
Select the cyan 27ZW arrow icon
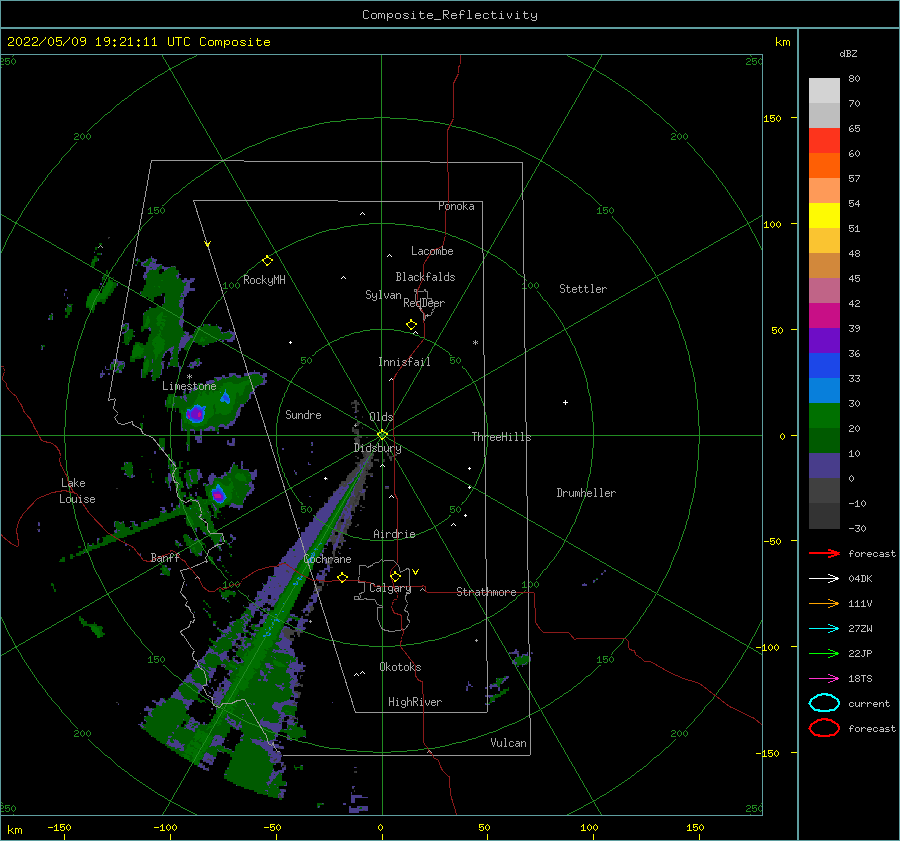click(x=824, y=629)
